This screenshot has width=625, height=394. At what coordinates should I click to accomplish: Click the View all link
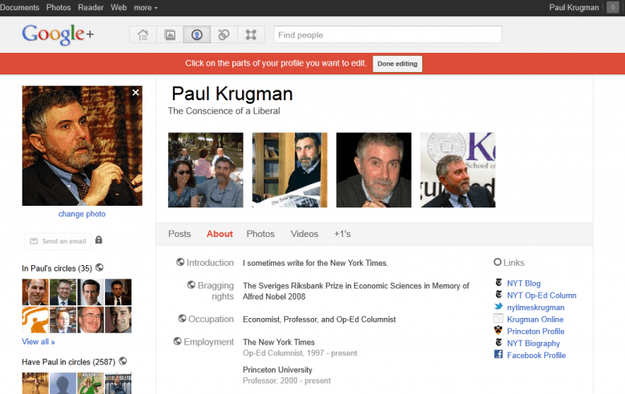38,342
